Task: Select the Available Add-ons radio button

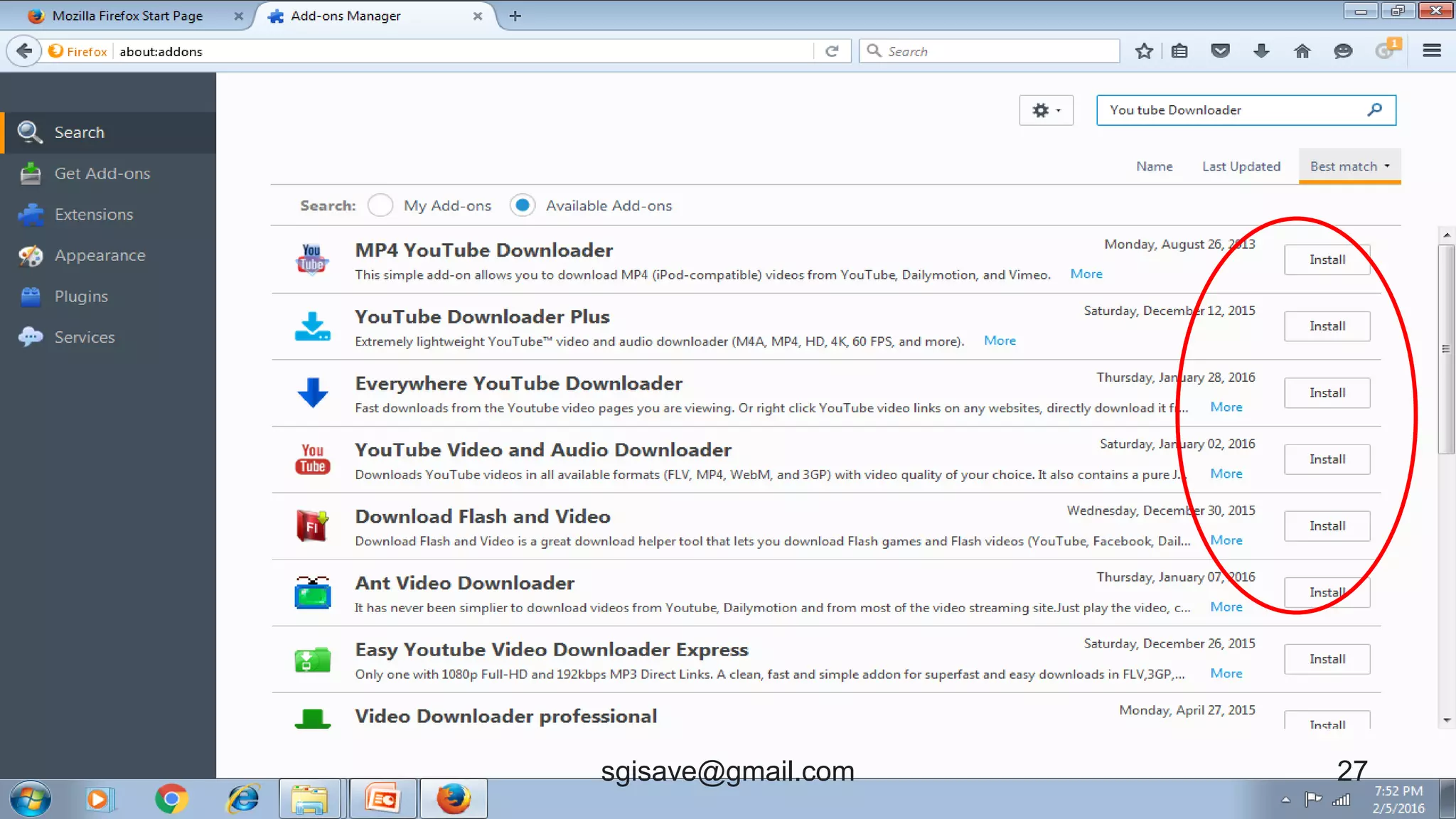Action: pyautogui.click(x=523, y=205)
